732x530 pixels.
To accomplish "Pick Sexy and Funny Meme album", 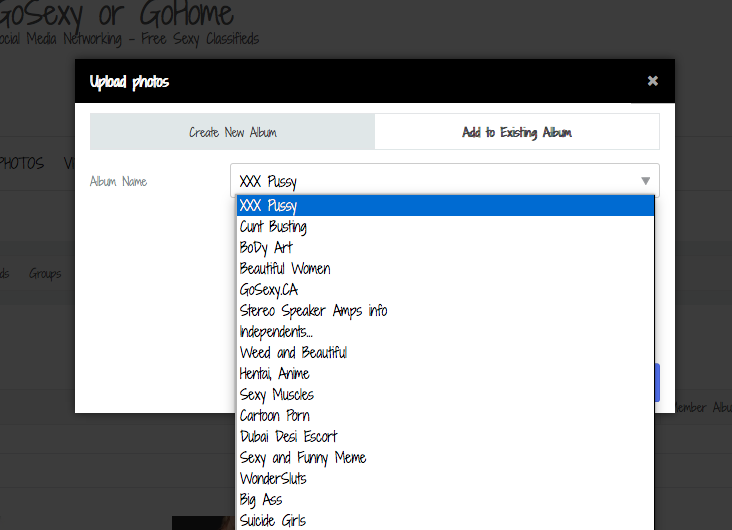I will (445, 458).
